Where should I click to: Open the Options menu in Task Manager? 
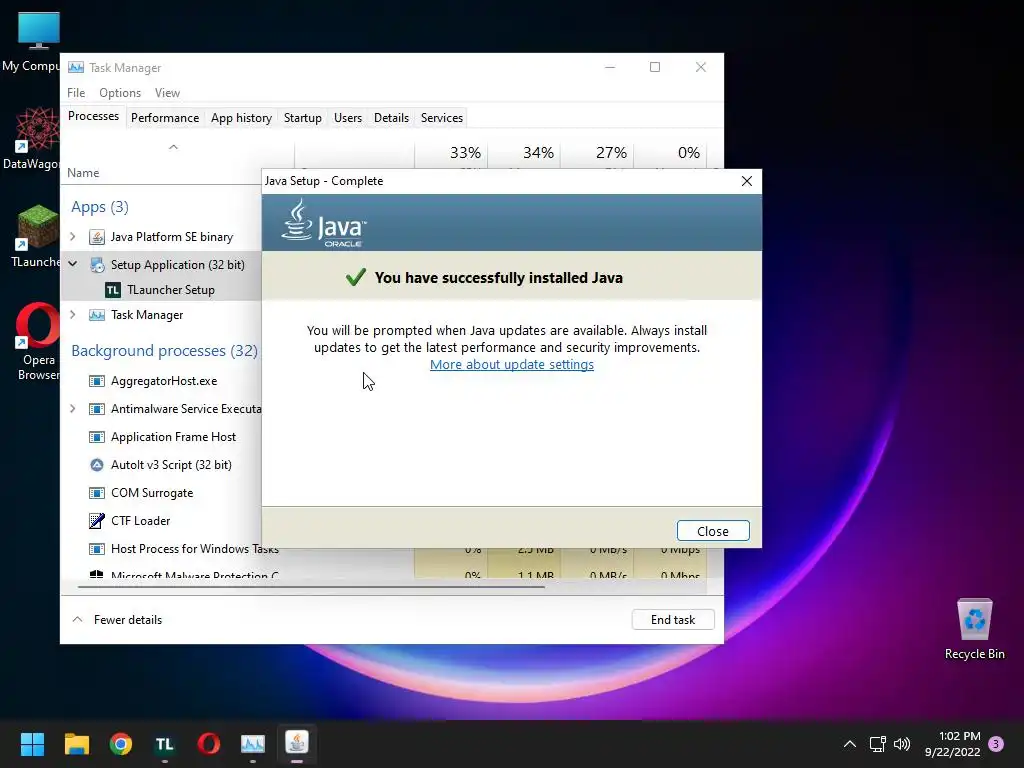pyautogui.click(x=120, y=93)
